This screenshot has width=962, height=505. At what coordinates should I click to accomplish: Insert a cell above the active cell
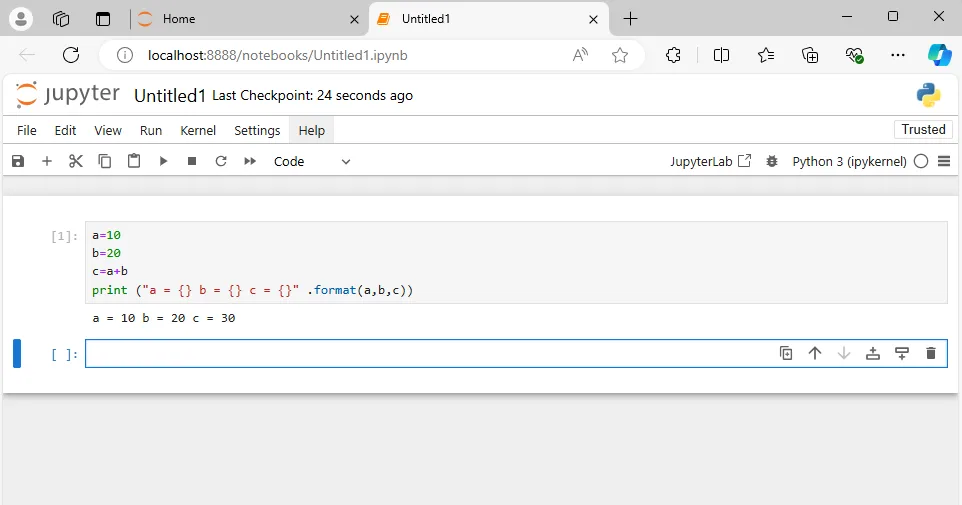pos(872,353)
